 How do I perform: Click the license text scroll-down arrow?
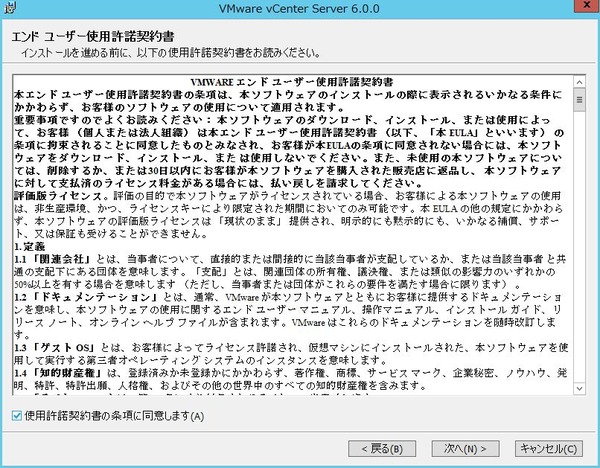click(579, 388)
